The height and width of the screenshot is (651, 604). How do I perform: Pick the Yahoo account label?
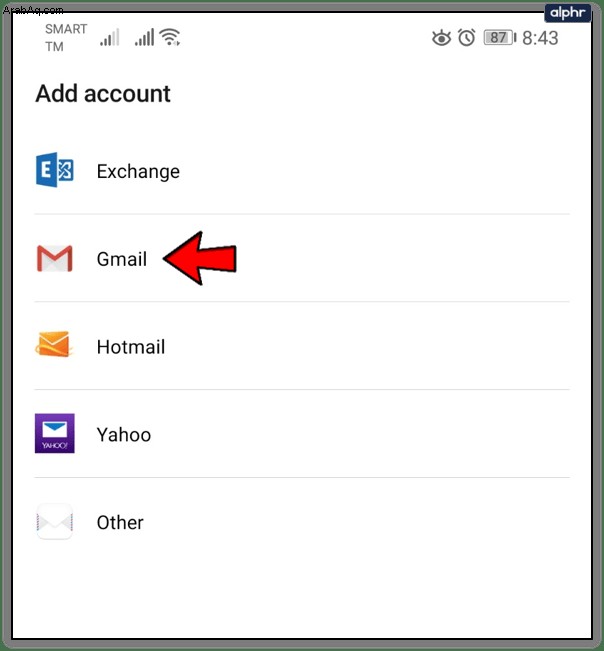[124, 435]
